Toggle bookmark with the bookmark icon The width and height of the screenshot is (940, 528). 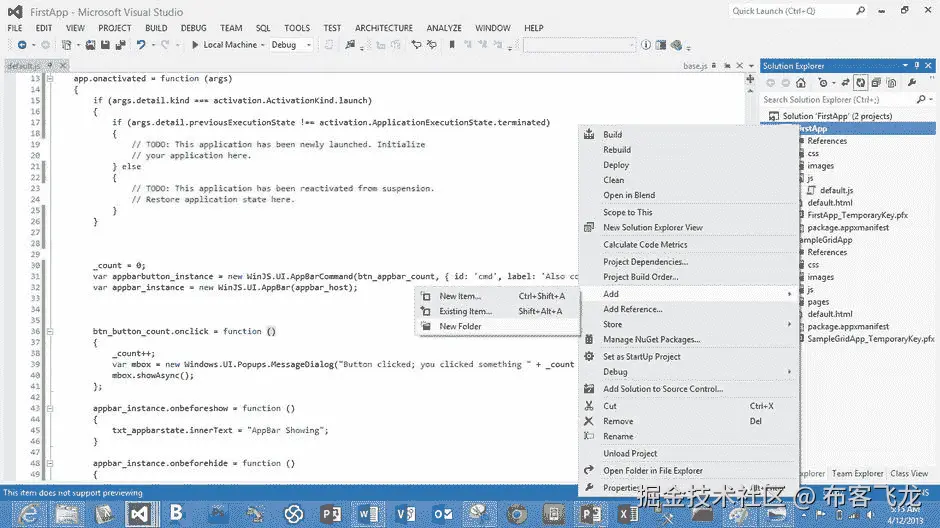[x=452, y=45]
